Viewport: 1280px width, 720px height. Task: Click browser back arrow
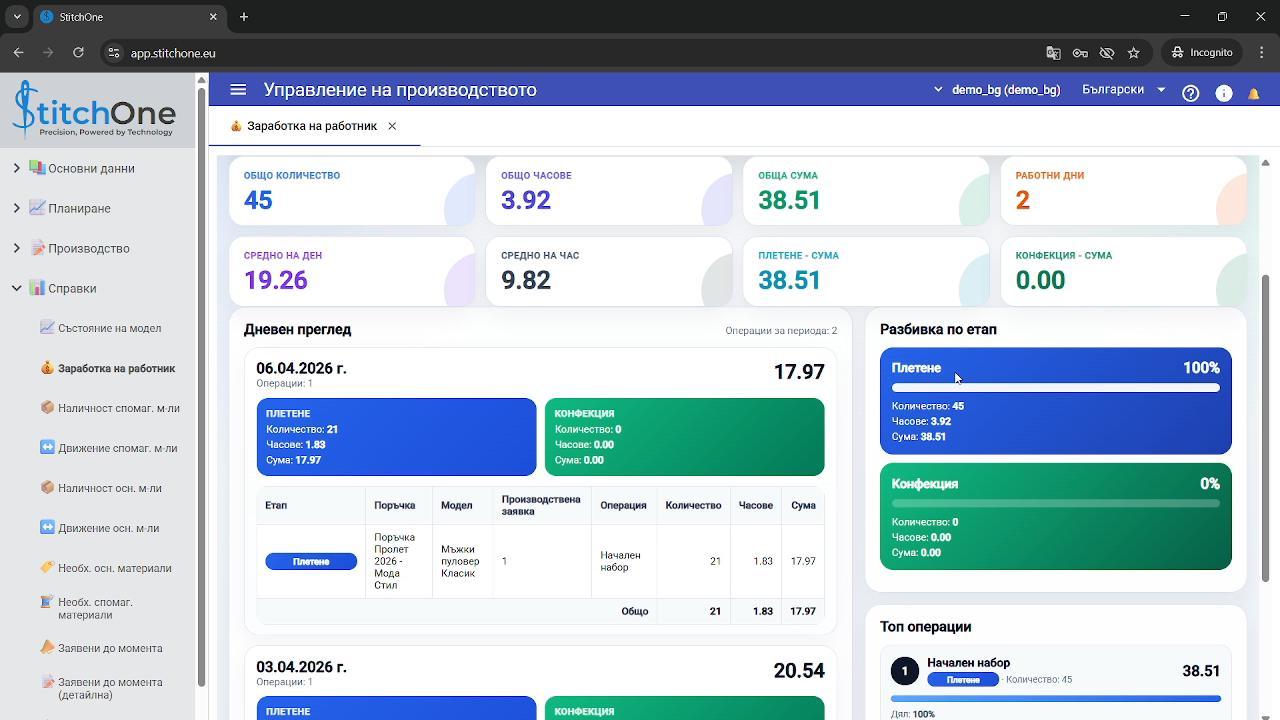point(19,53)
